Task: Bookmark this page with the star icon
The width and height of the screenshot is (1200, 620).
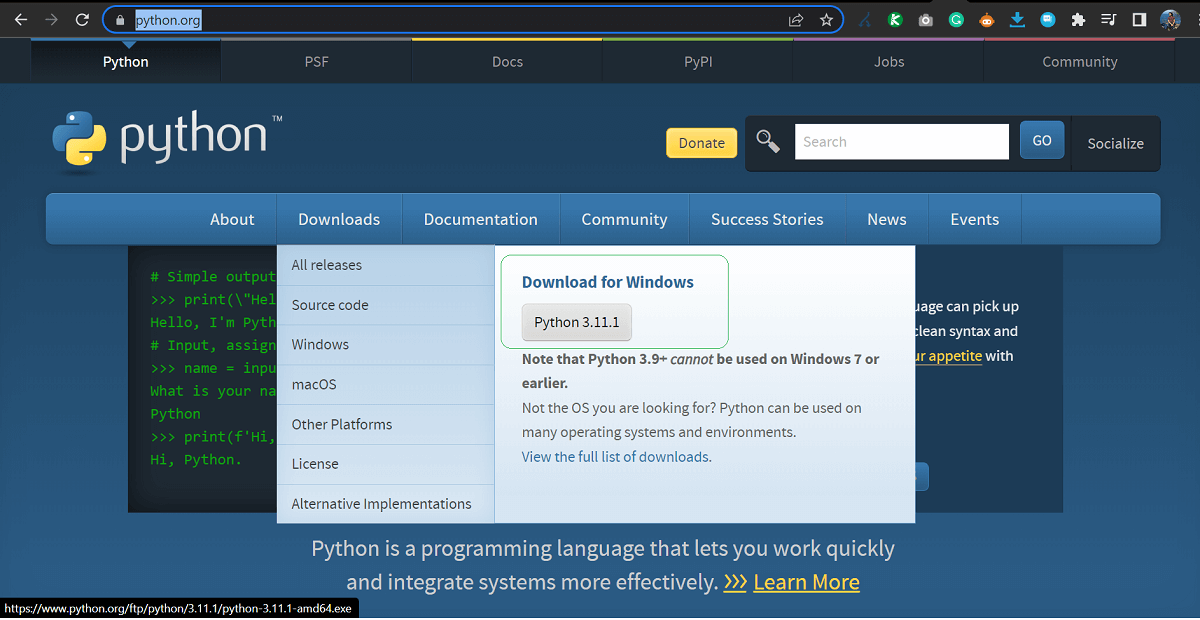Action: [x=826, y=20]
